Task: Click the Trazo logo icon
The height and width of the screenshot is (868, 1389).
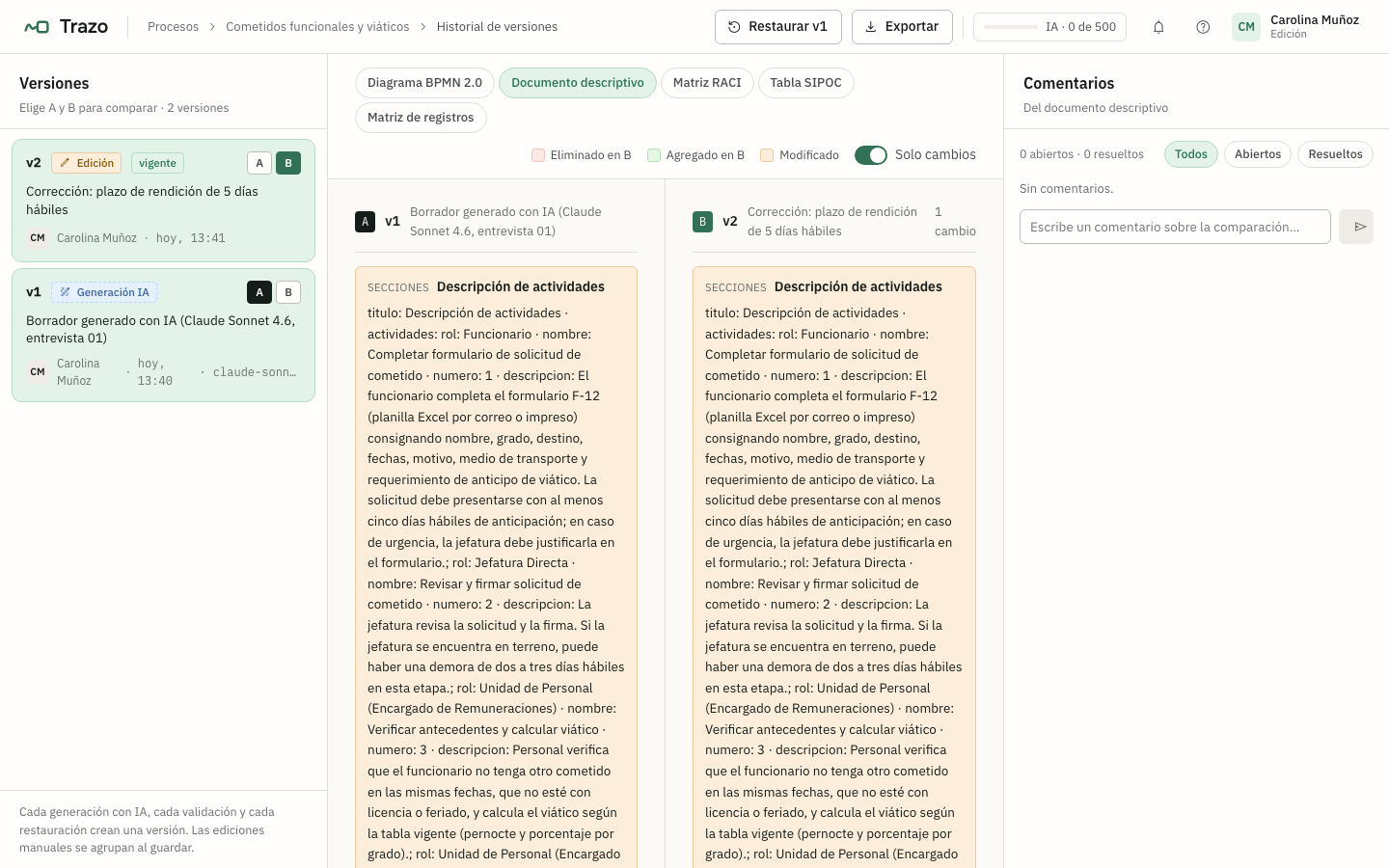Action: (37, 27)
